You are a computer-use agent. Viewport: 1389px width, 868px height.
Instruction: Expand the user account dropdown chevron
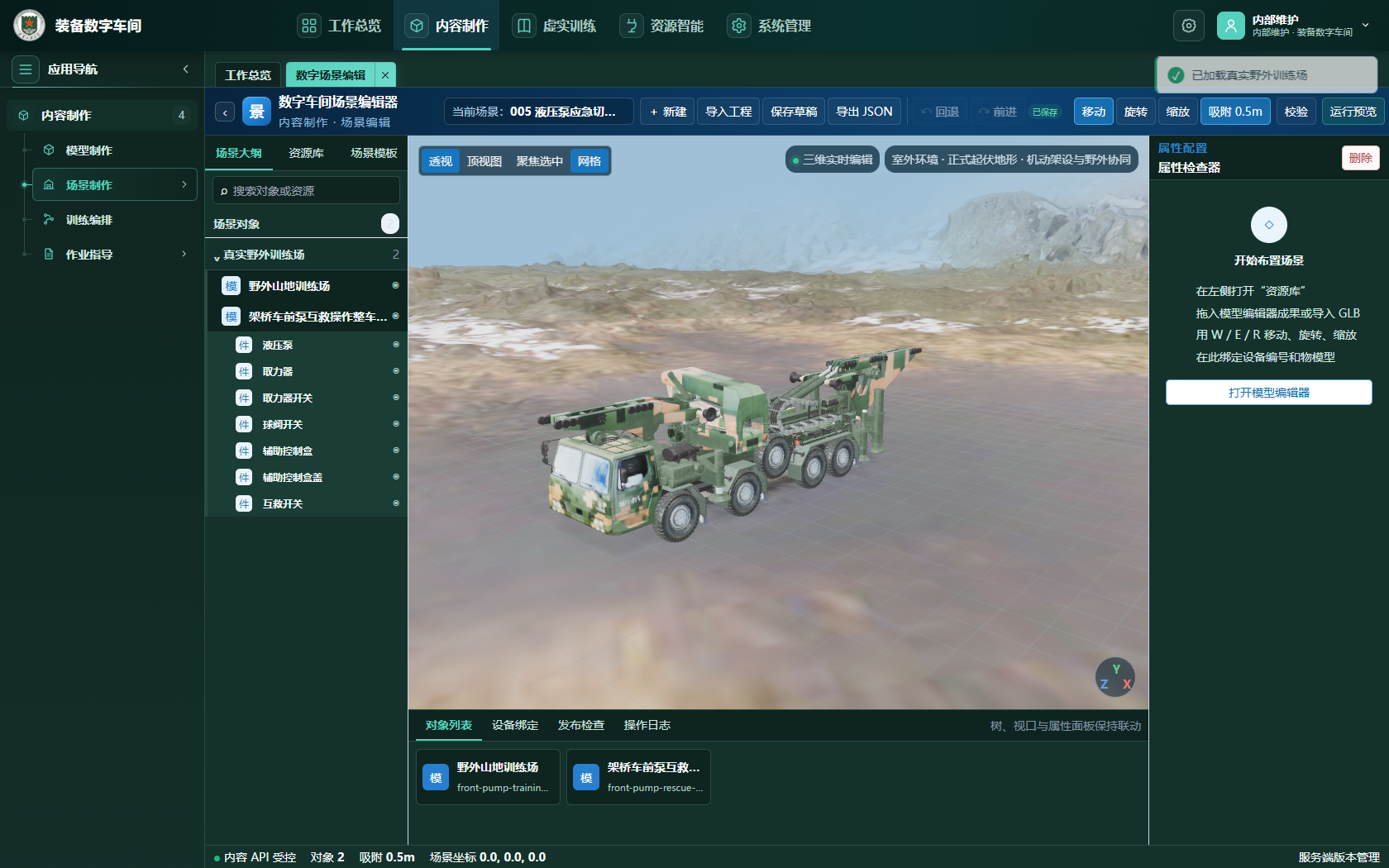[1366, 25]
